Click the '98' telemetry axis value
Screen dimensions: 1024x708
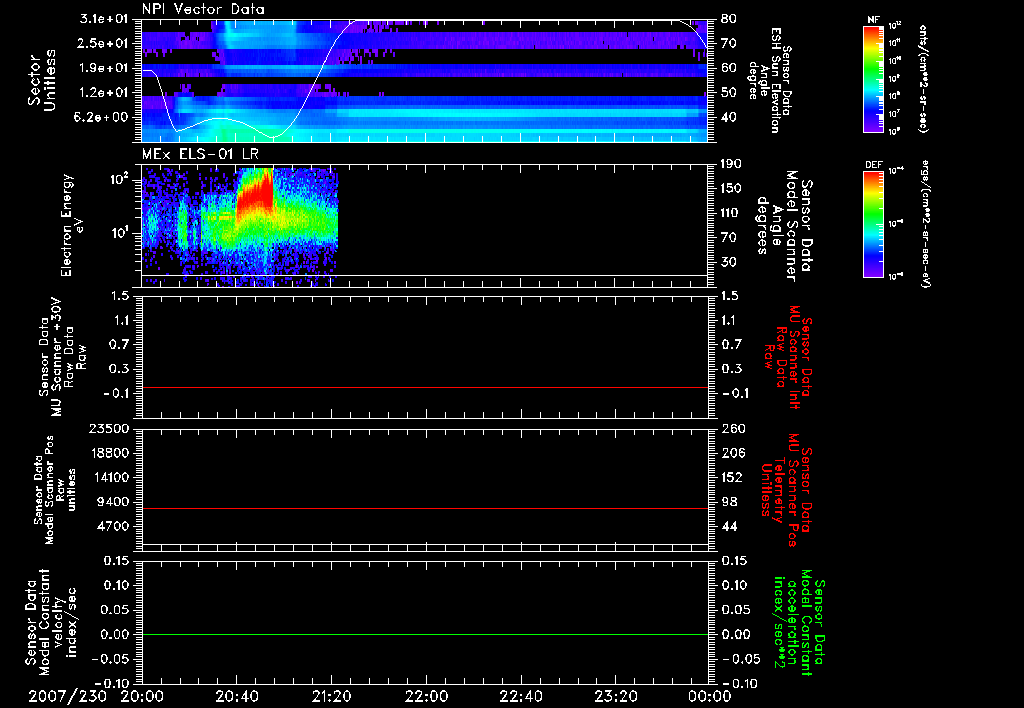[729, 502]
